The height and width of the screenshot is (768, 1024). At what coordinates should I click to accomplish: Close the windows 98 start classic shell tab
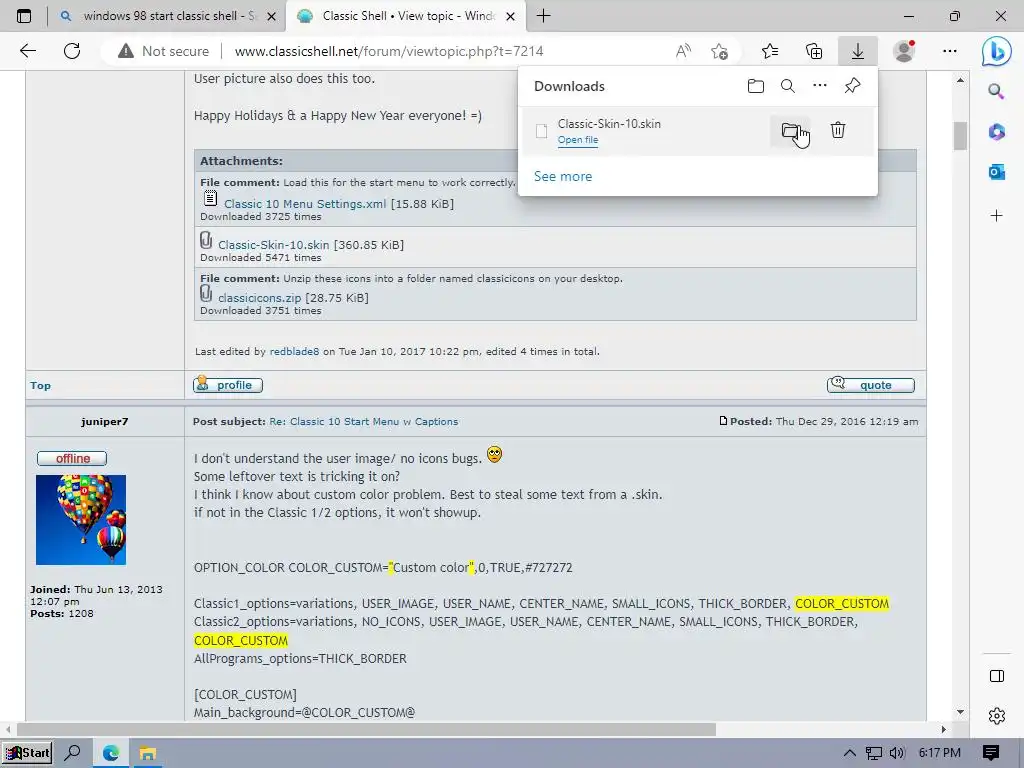coord(272,16)
